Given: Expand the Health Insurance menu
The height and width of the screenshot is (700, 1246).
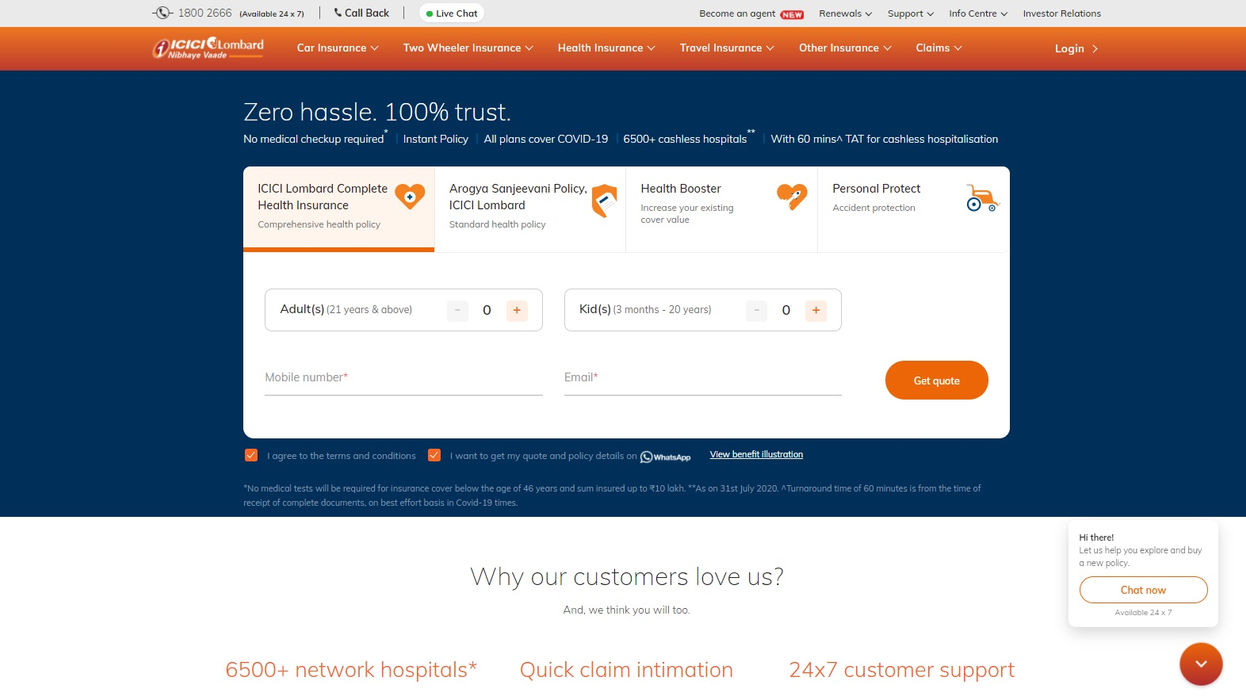Looking at the screenshot, I should pos(607,48).
